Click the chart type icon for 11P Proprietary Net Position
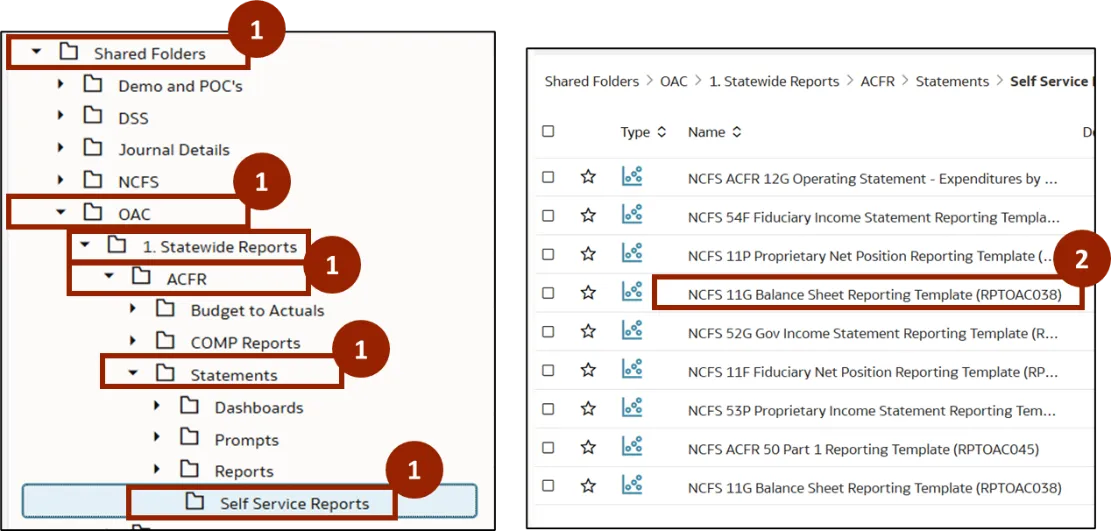The height and width of the screenshot is (531, 1111). click(631, 254)
